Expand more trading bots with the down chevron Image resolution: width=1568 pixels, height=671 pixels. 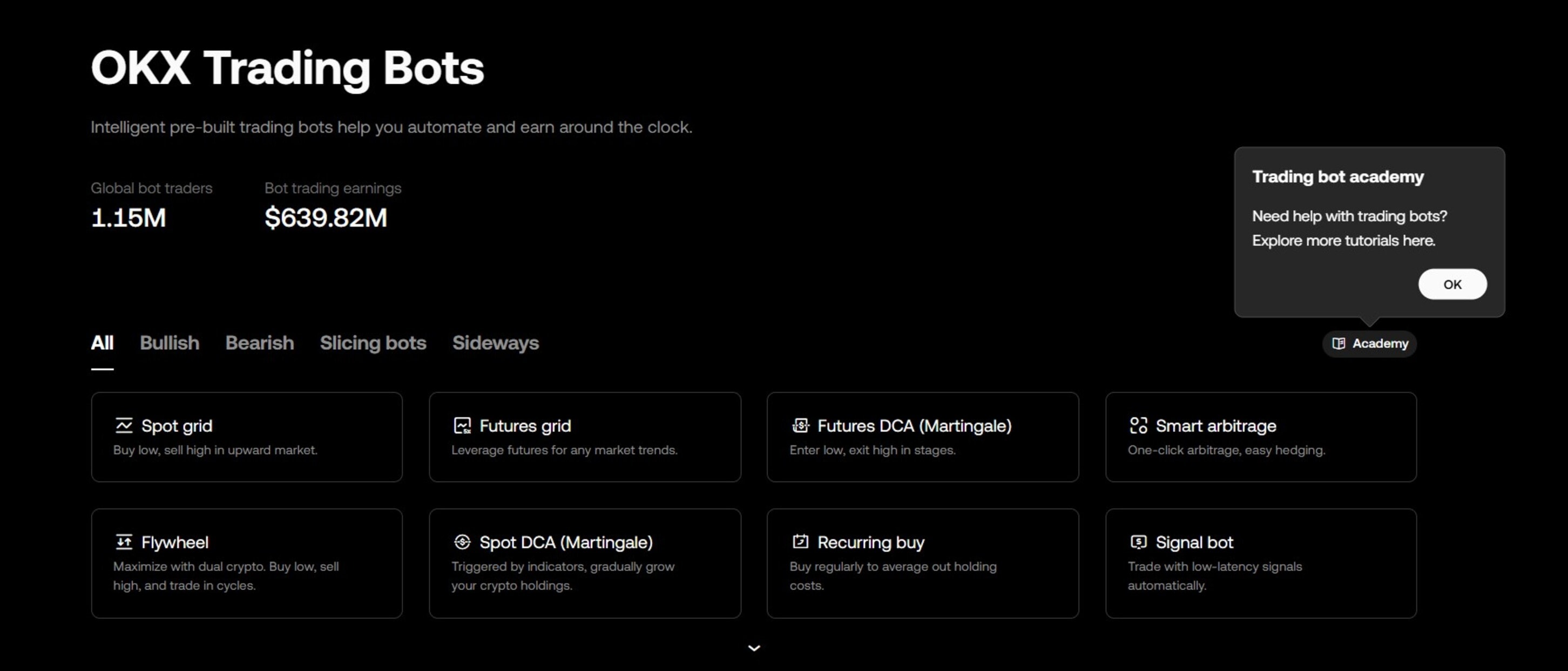point(754,647)
